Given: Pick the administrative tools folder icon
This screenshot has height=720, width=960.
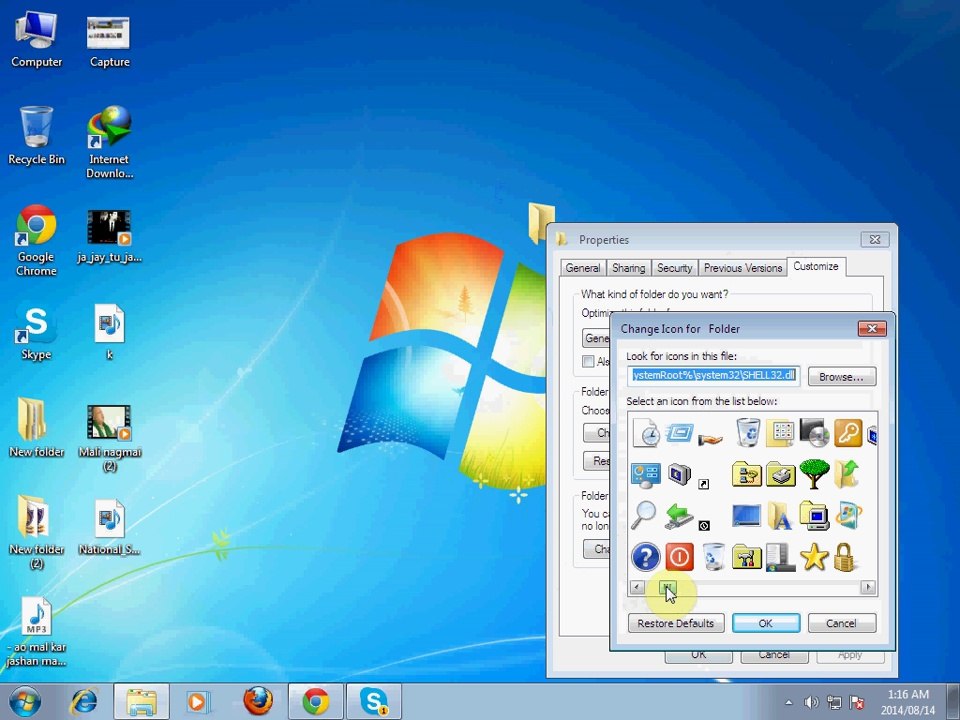Looking at the screenshot, I should pos(747,557).
